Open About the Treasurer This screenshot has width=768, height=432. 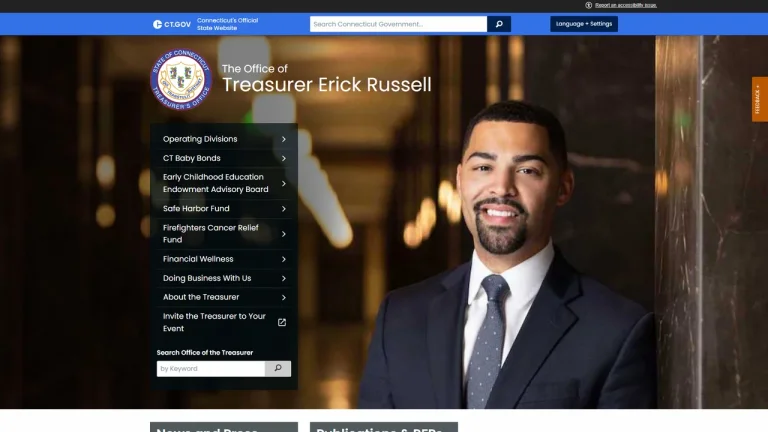pos(201,297)
